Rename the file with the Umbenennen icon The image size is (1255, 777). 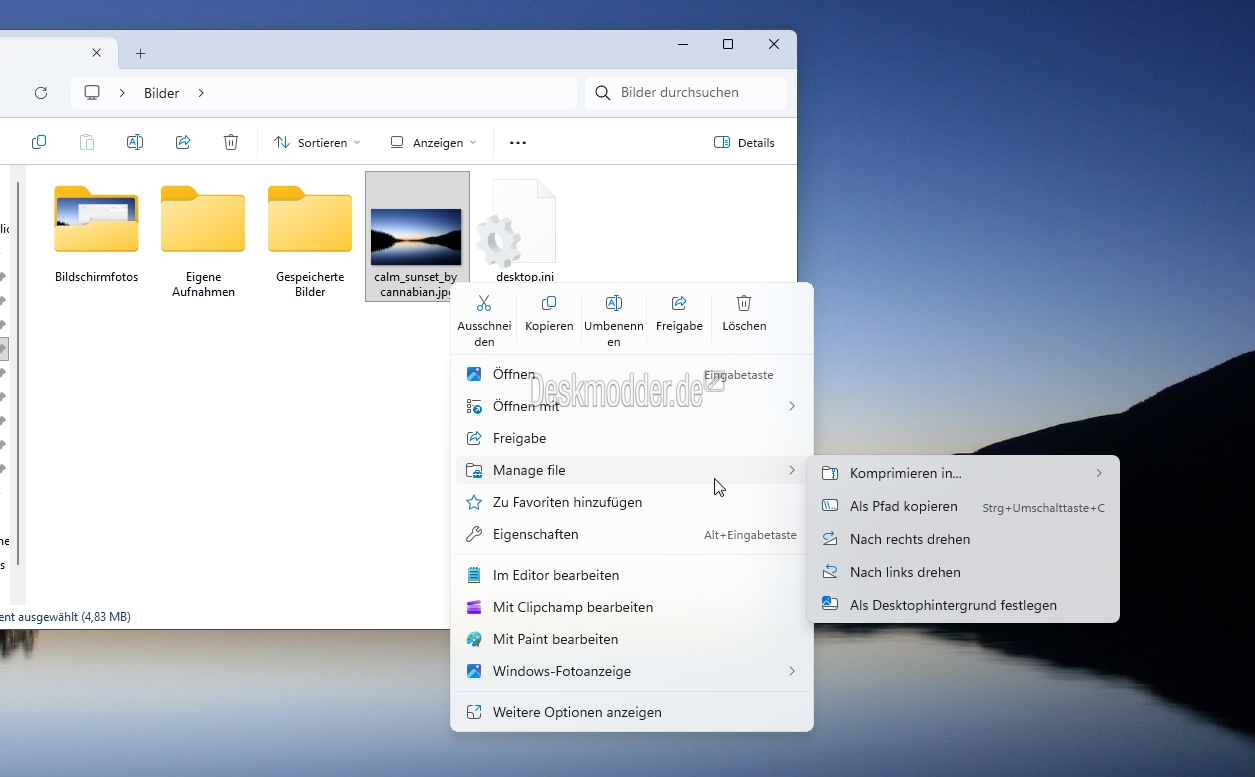pos(613,302)
